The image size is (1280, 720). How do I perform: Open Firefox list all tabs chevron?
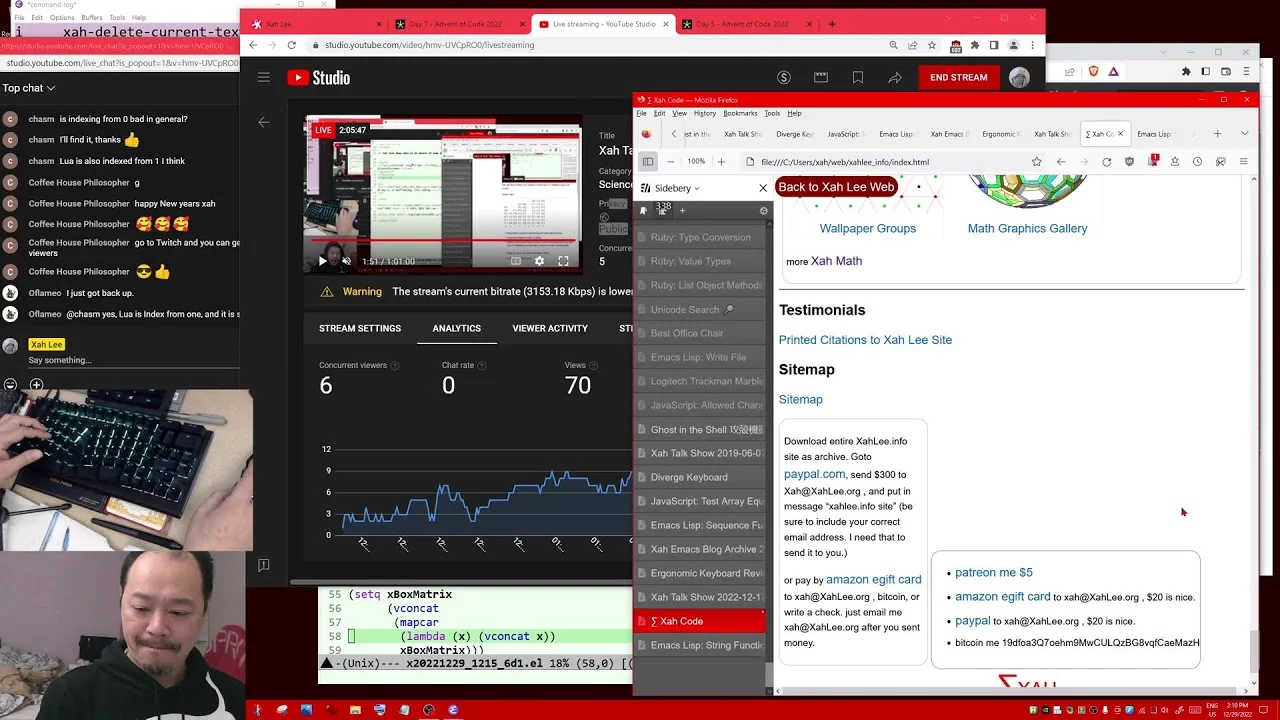tap(1244, 133)
